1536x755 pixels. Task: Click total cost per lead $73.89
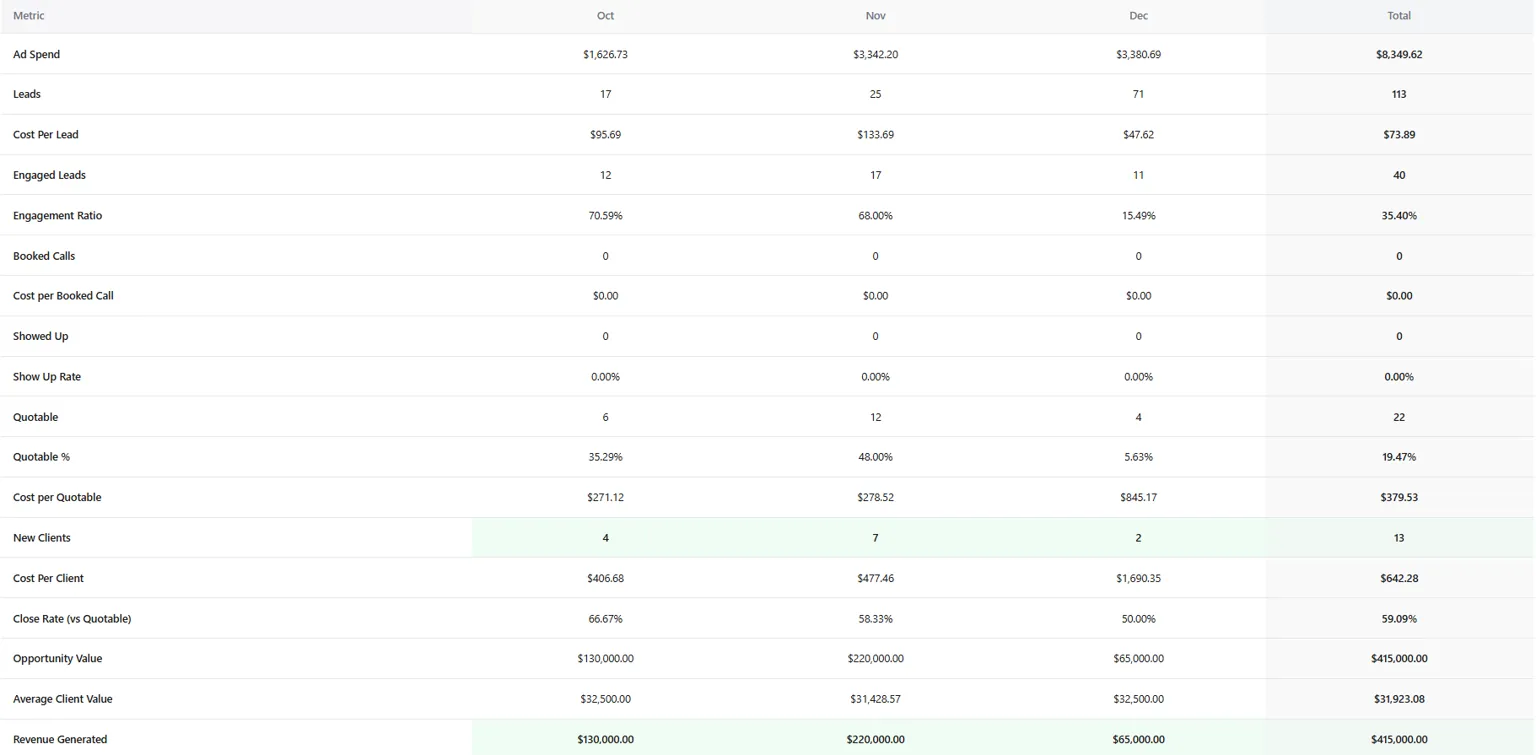click(1399, 135)
